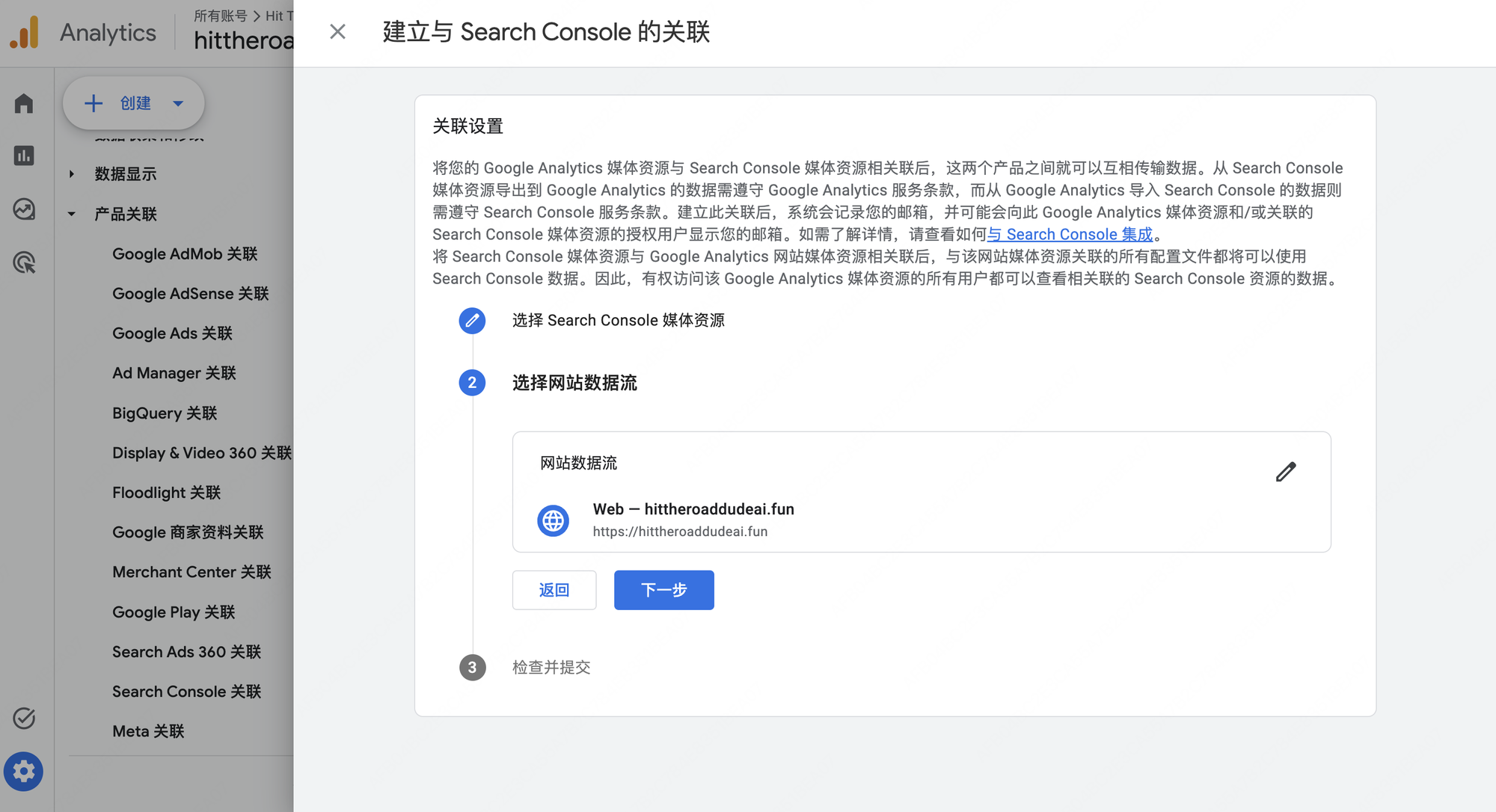Image resolution: width=1496 pixels, height=812 pixels.
Task: Open Google AdSense 关联
Action: [191, 294]
